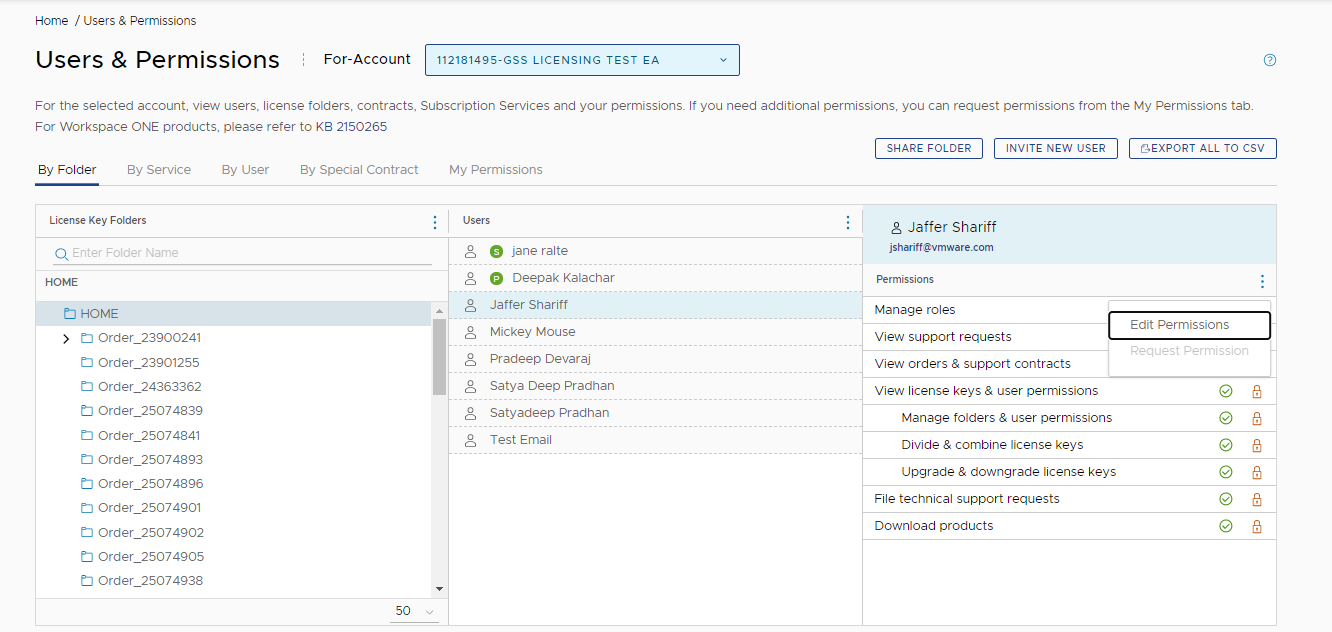Click lock icon for Download products
This screenshot has height=632, width=1332.
click(1257, 526)
